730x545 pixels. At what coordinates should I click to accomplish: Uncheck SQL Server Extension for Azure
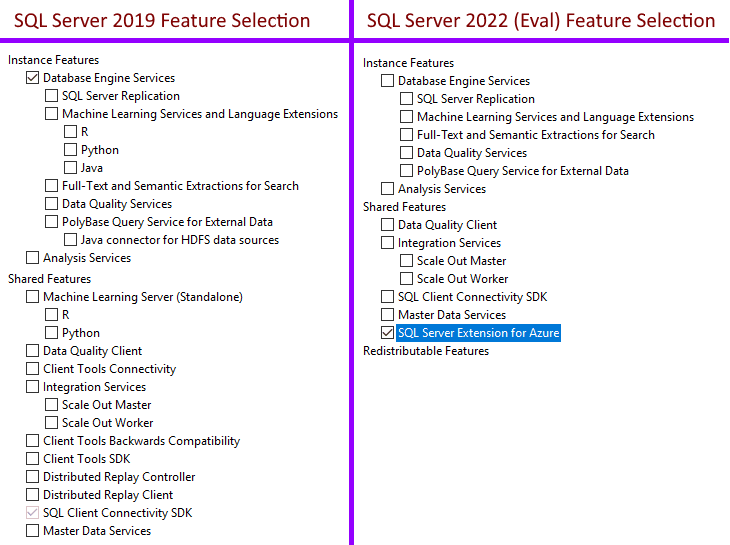point(387,333)
